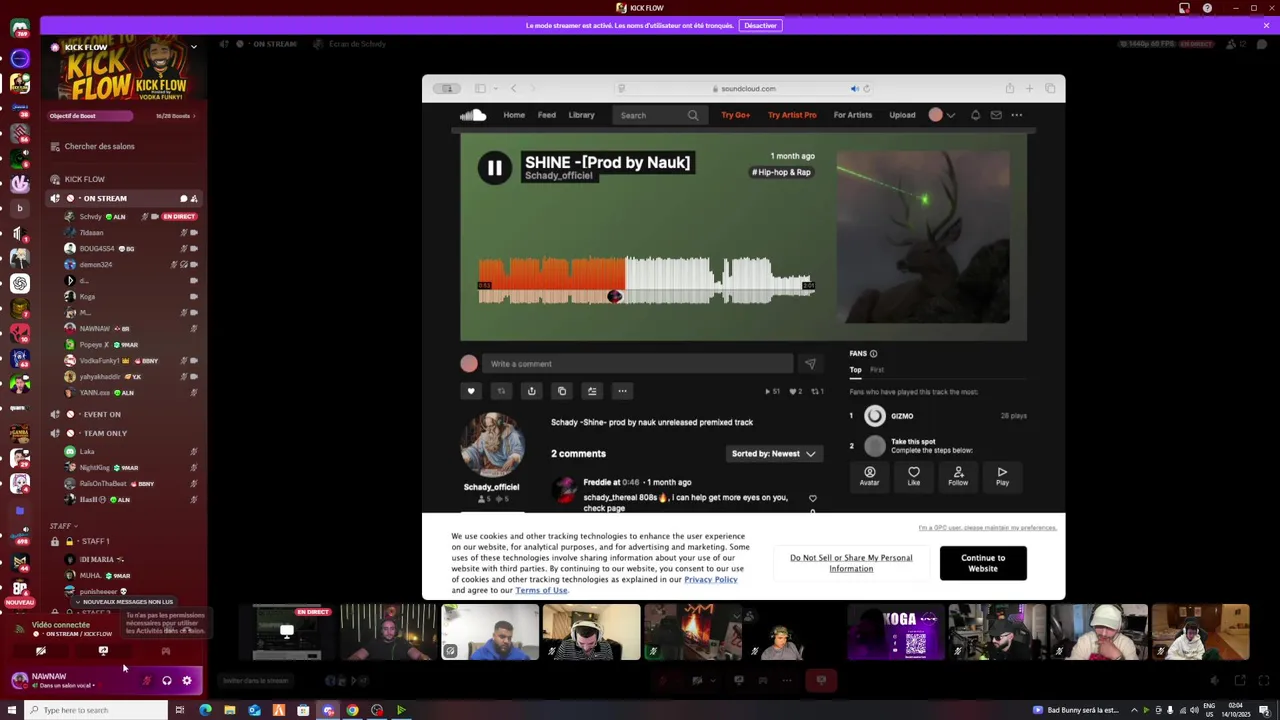Open the Objectif de Boost progress bar

pyautogui.click(x=121, y=116)
